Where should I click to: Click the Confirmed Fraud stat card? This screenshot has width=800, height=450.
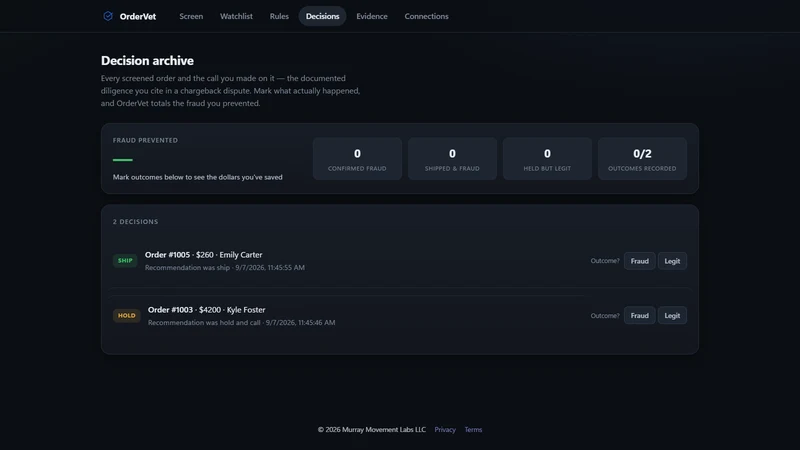click(x=357, y=159)
